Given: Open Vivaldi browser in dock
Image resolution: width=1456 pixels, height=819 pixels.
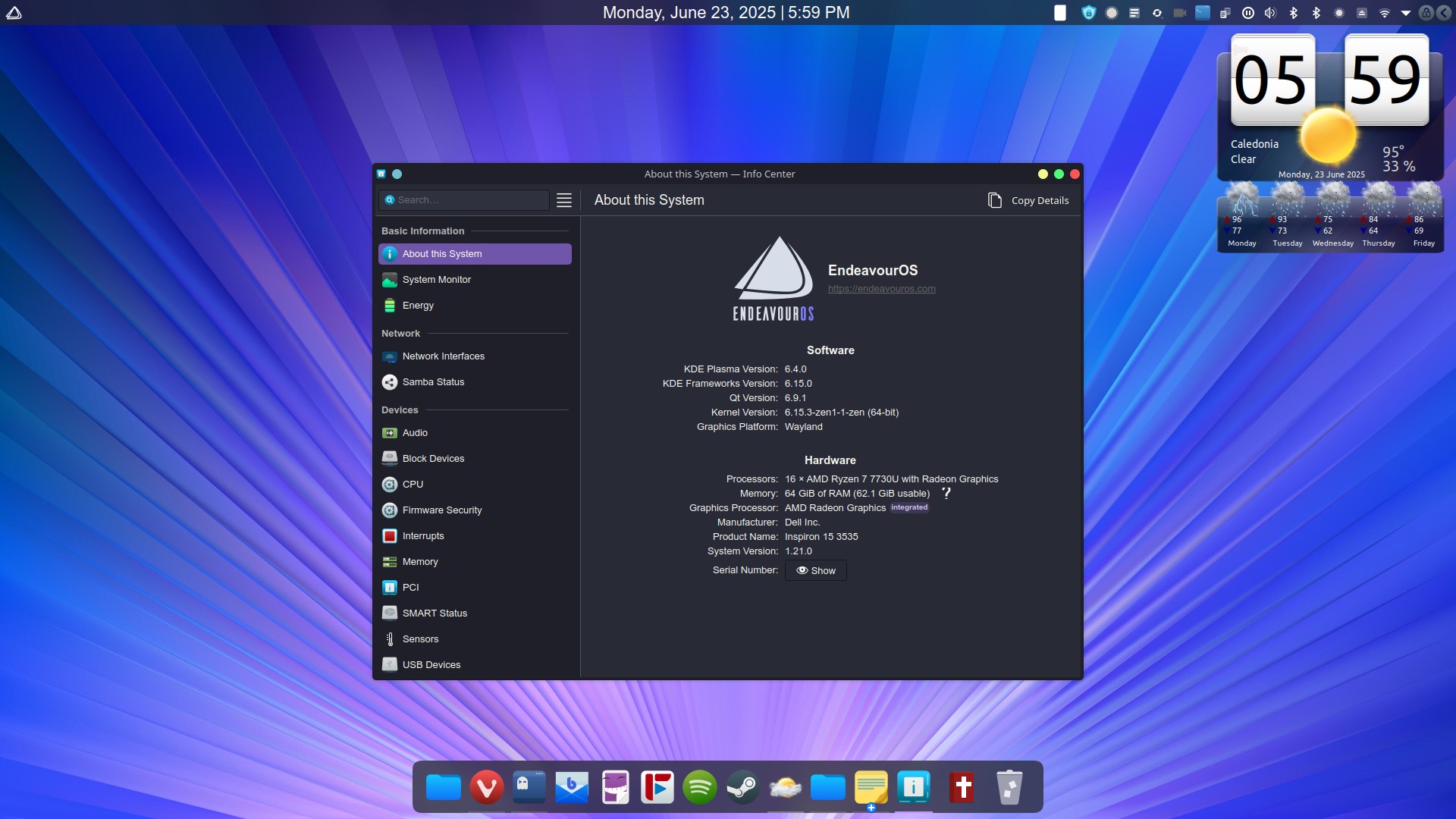Looking at the screenshot, I should (x=486, y=788).
